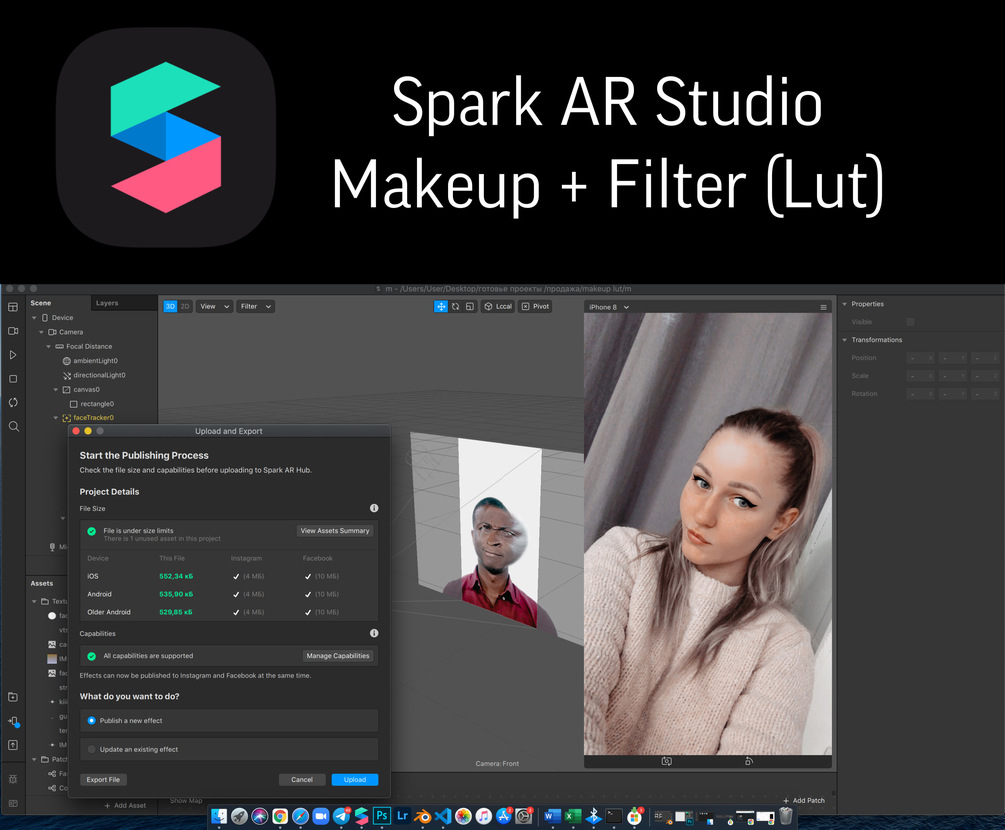
Task: Click the Capabilities info icon
Action: pyautogui.click(x=374, y=633)
